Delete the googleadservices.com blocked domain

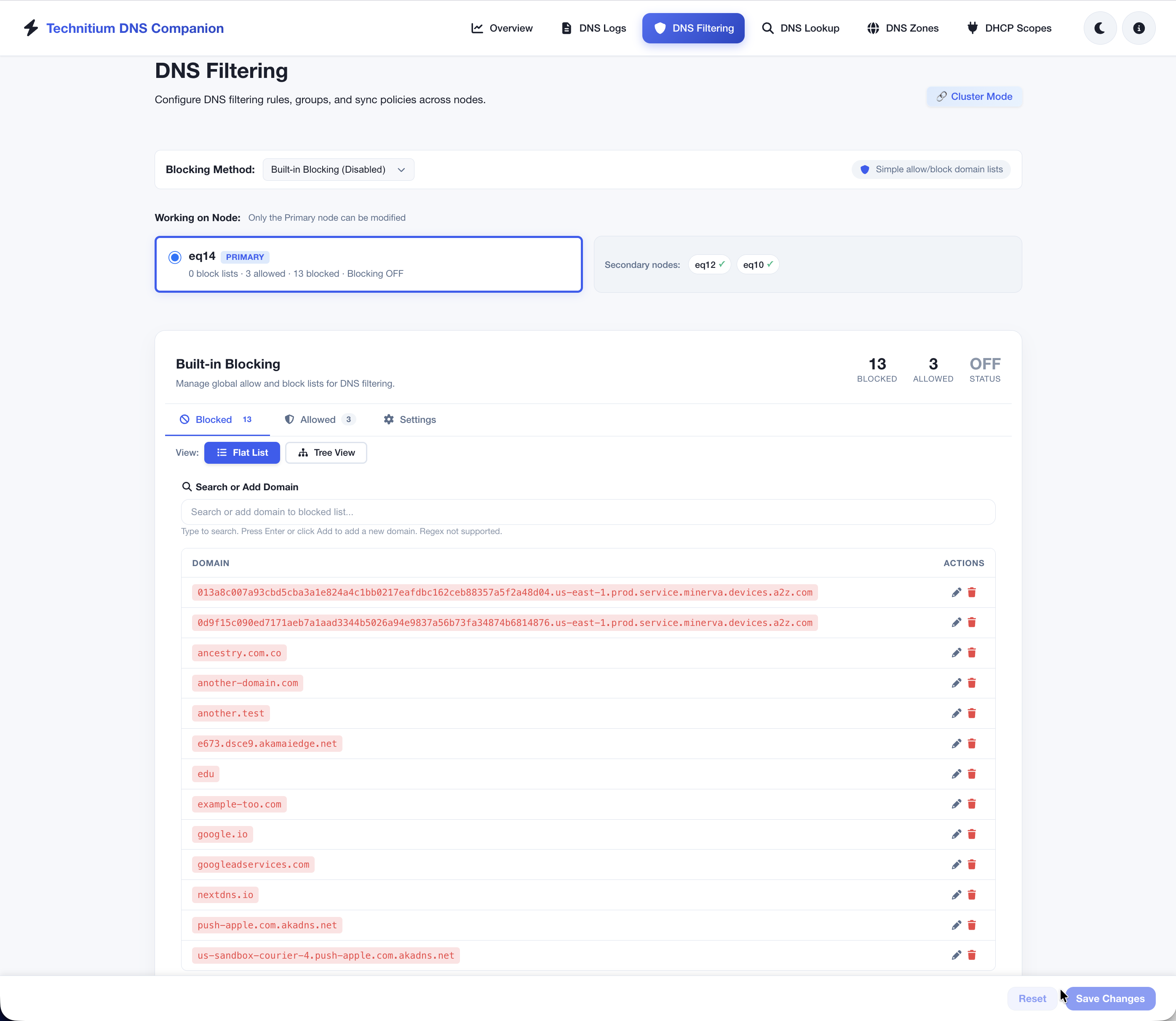coord(972,864)
